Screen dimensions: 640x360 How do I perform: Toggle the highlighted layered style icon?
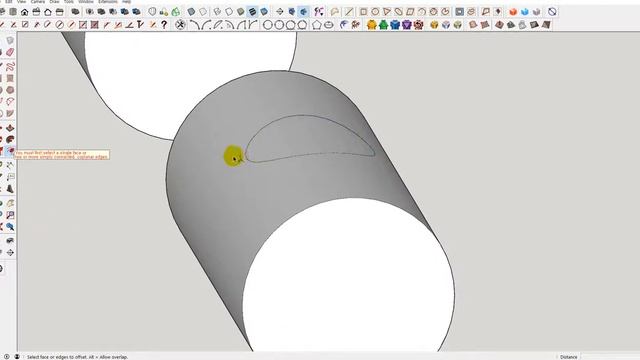click(x=252, y=11)
